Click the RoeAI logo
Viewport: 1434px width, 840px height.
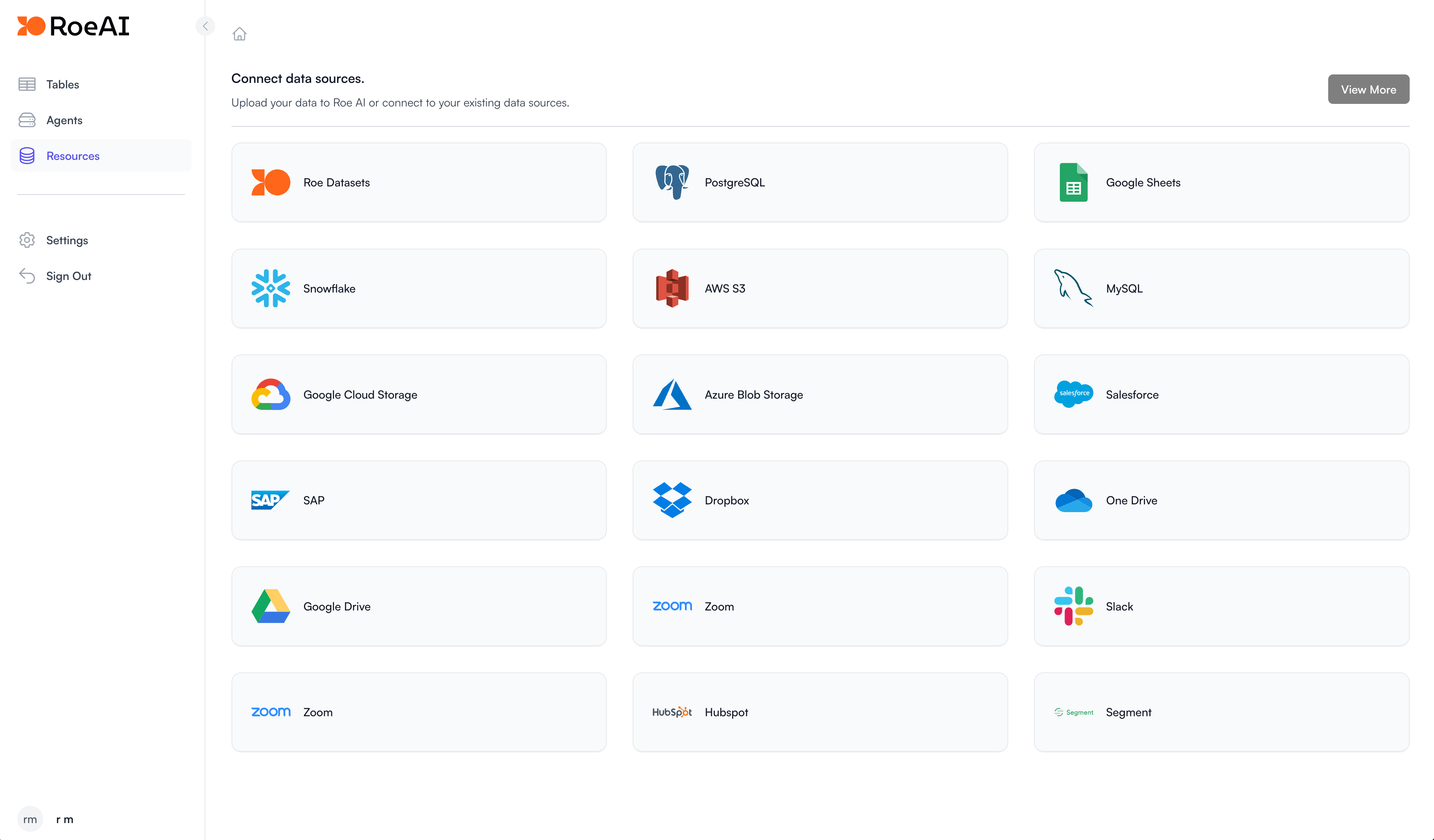click(73, 26)
